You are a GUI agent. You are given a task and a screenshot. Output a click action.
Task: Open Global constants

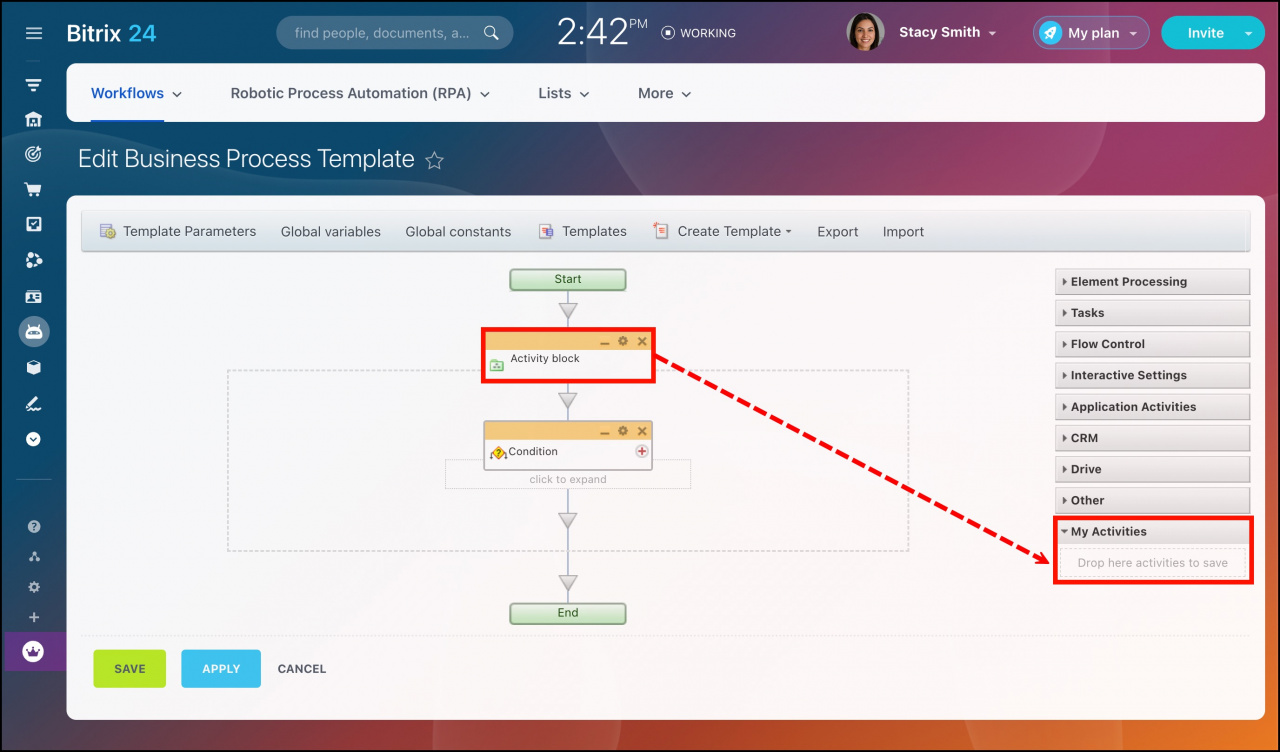(458, 231)
